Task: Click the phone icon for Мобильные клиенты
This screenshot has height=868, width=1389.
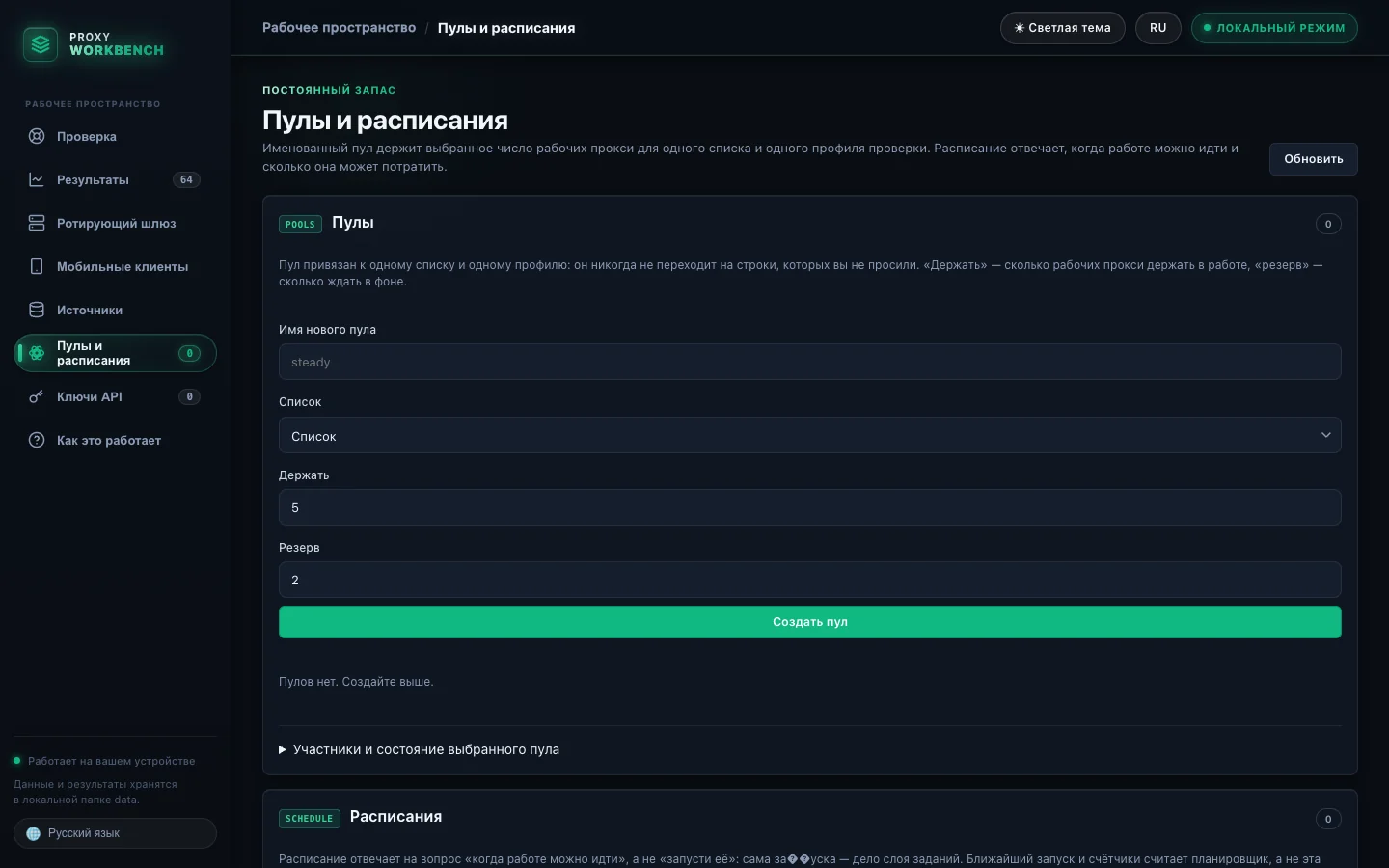Action: coord(37,266)
